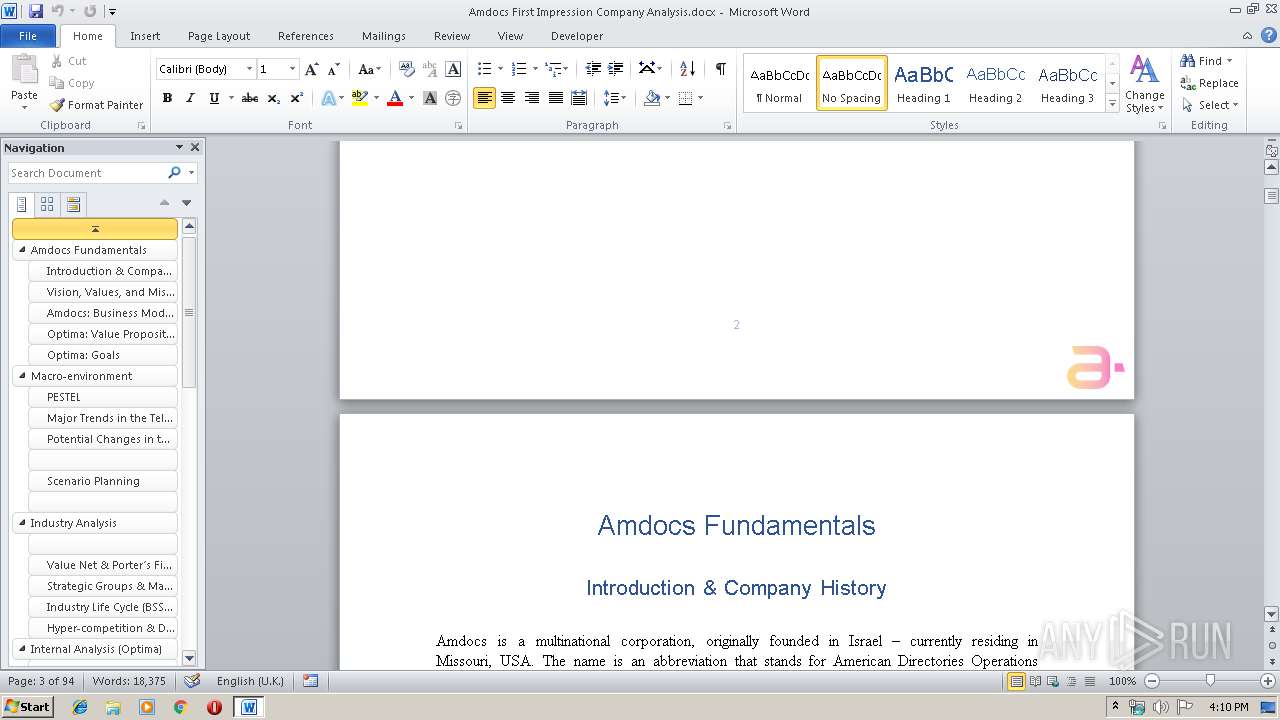Open the Select dropdown
Image resolution: width=1280 pixels, height=720 pixels.
click(1209, 105)
